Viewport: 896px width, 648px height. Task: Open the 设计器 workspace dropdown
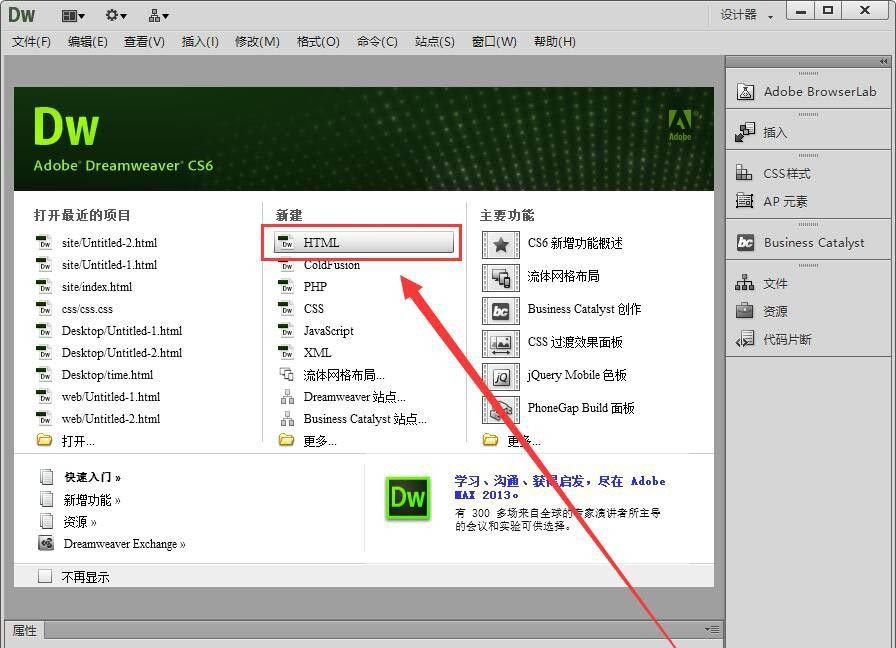pos(749,14)
